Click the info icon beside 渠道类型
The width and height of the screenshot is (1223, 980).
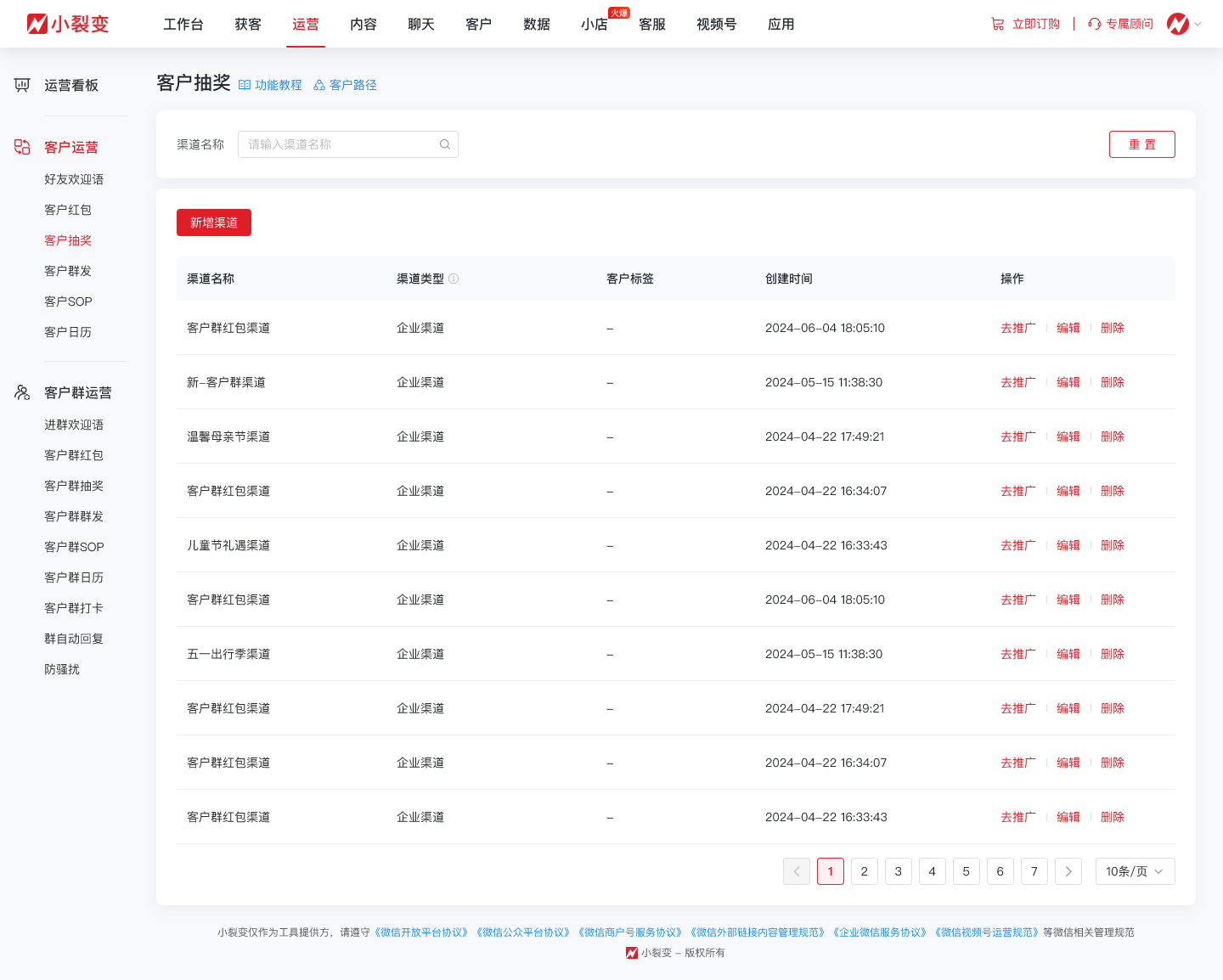[x=454, y=279]
